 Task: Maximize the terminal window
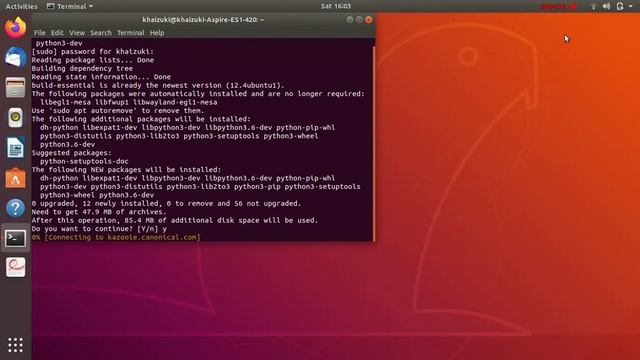point(359,20)
